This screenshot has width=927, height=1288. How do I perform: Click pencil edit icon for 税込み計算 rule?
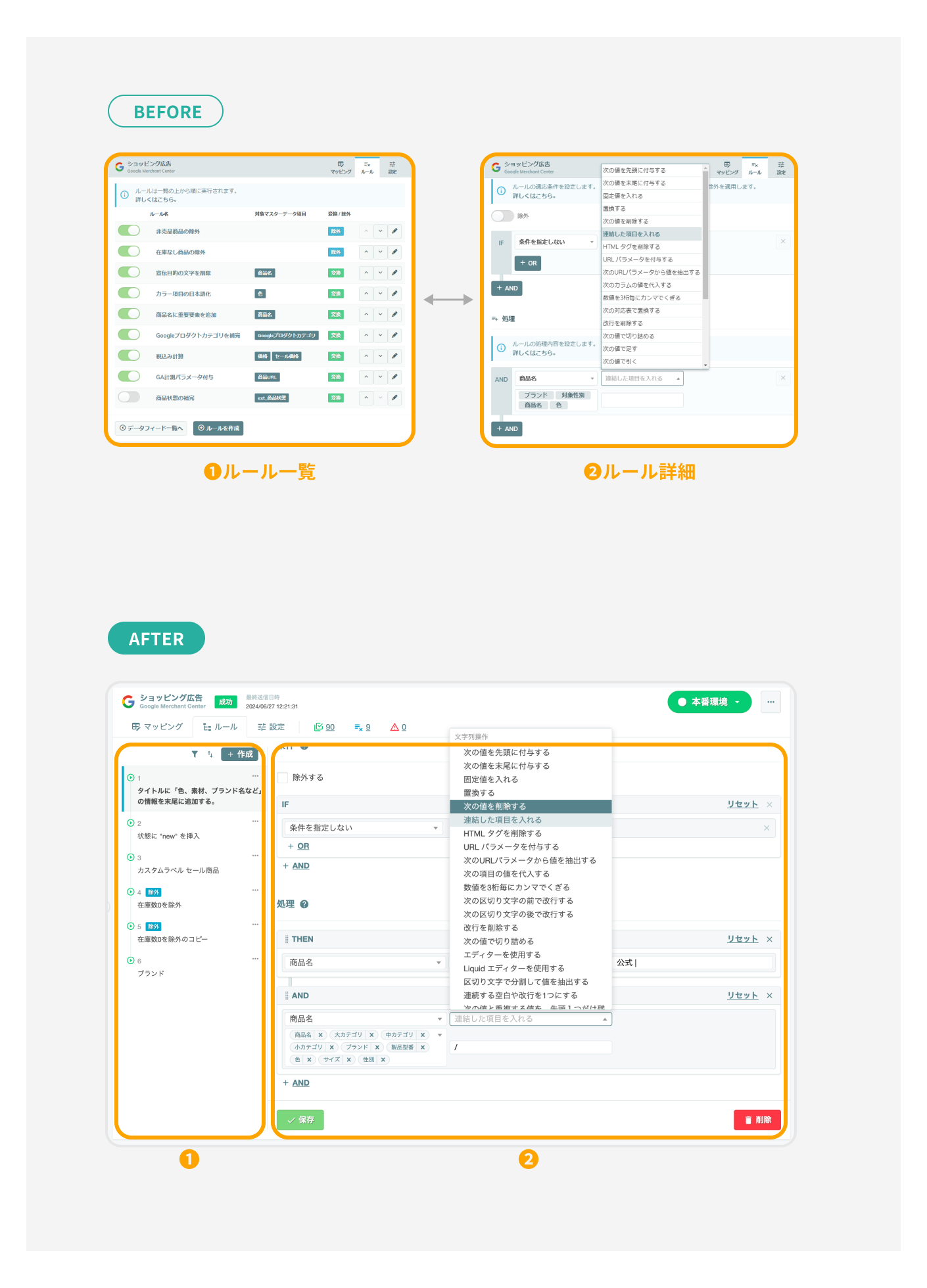coord(394,356)
